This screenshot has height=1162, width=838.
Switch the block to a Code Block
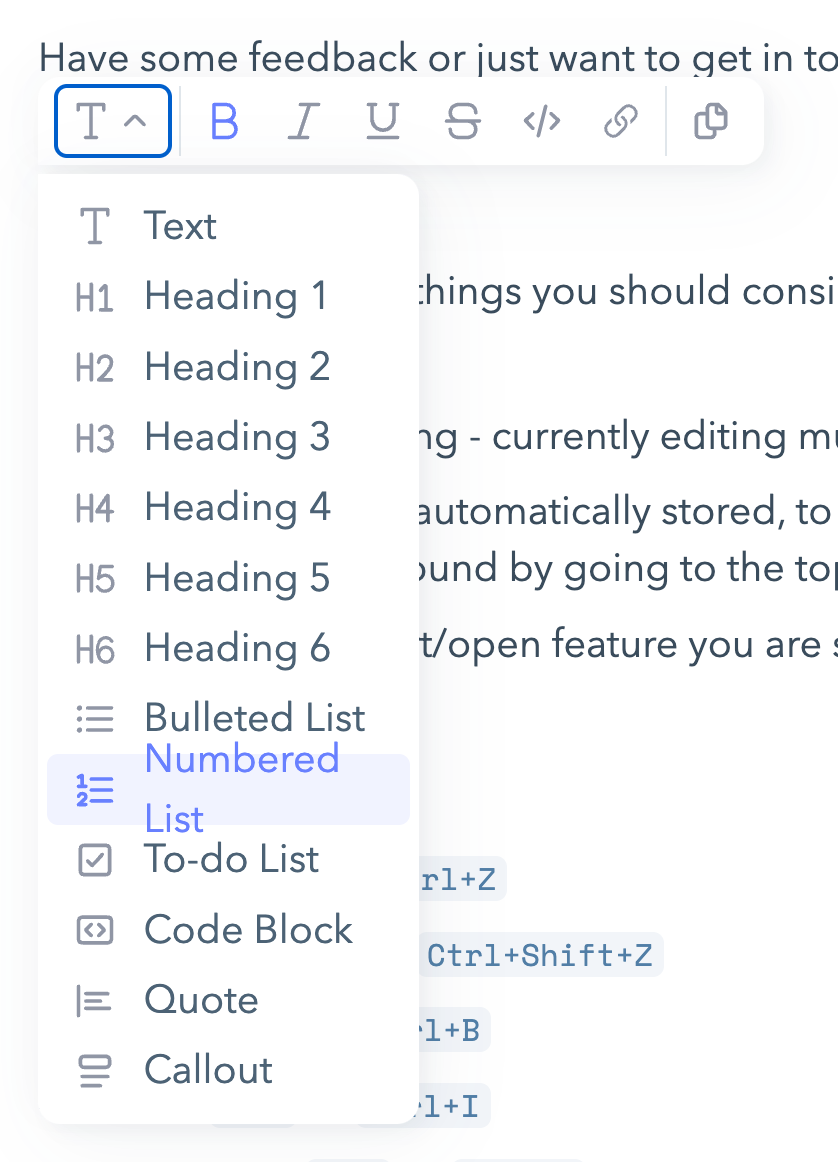coord(248,930)
